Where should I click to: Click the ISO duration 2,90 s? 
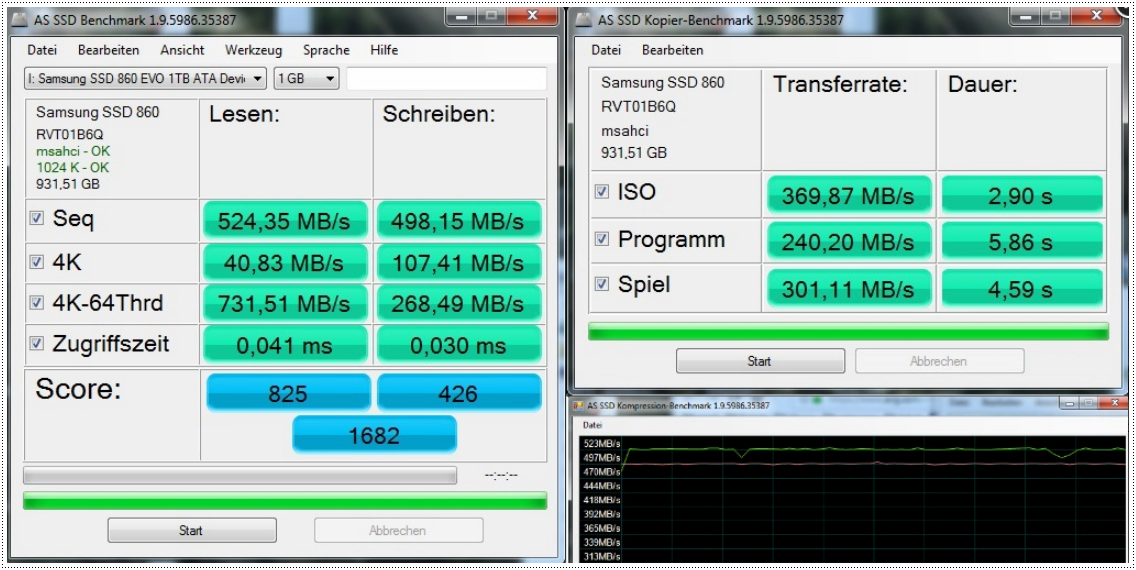point(1022,194)
